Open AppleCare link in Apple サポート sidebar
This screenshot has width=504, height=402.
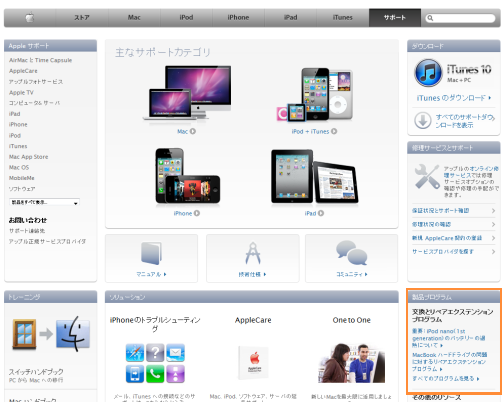pos(23,71)
